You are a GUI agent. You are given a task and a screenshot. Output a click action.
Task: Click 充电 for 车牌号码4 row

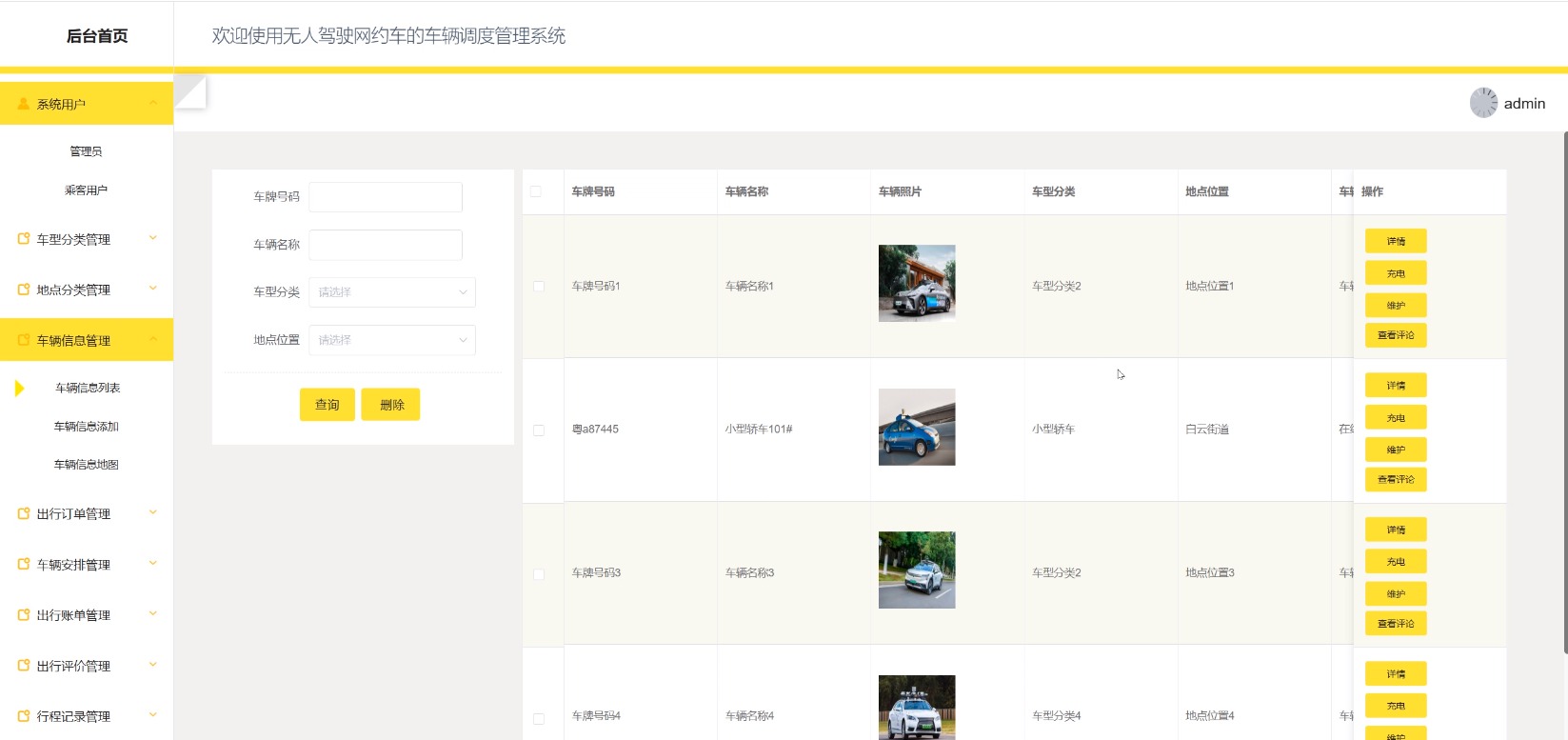(1396, 706)
